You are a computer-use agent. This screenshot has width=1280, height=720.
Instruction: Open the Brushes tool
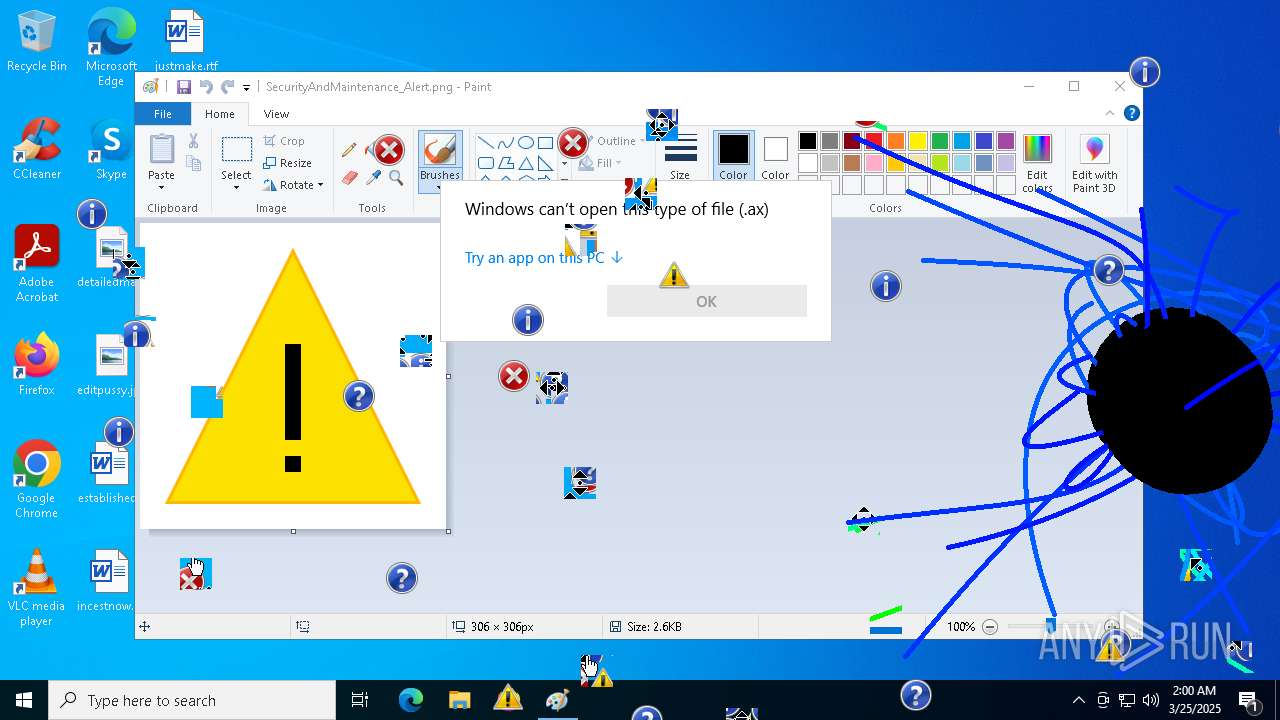[x=440, y=160]
